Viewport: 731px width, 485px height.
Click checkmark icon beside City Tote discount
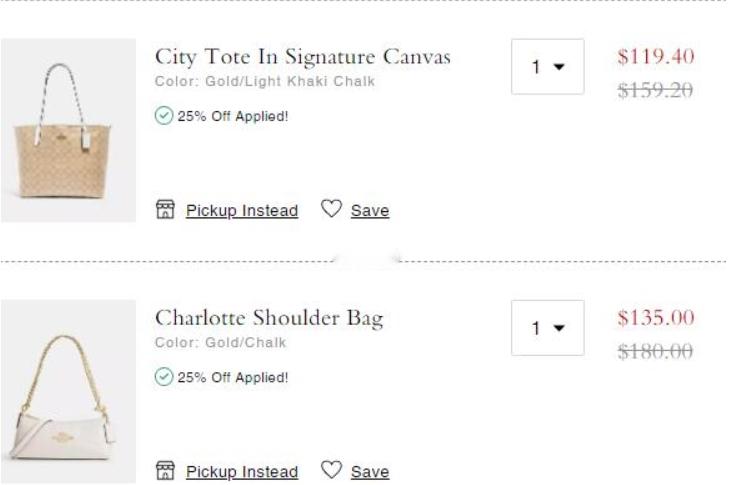click(164, 116)
